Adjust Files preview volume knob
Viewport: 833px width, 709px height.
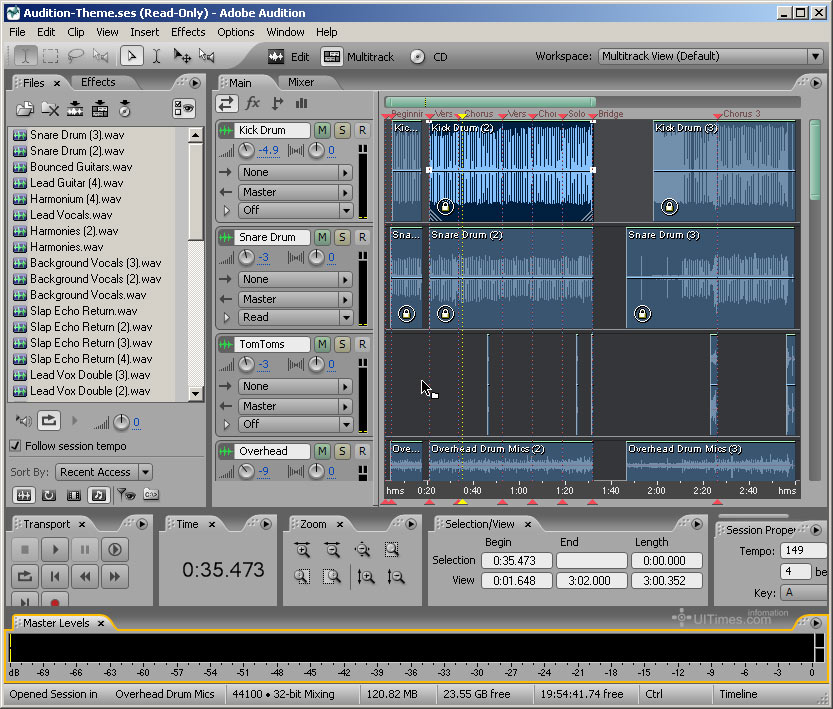[121, 422]
